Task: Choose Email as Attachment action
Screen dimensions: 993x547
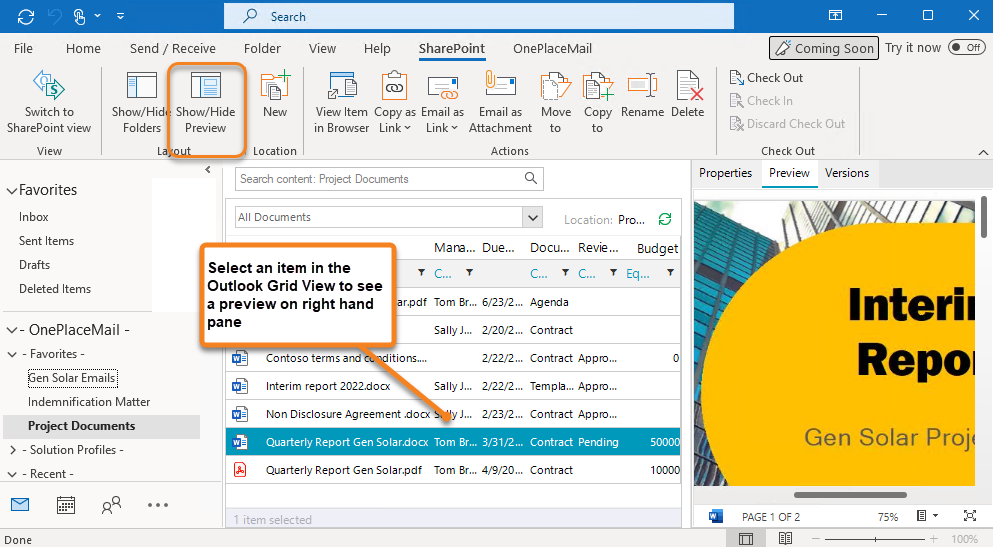Action: click(500, 103)
